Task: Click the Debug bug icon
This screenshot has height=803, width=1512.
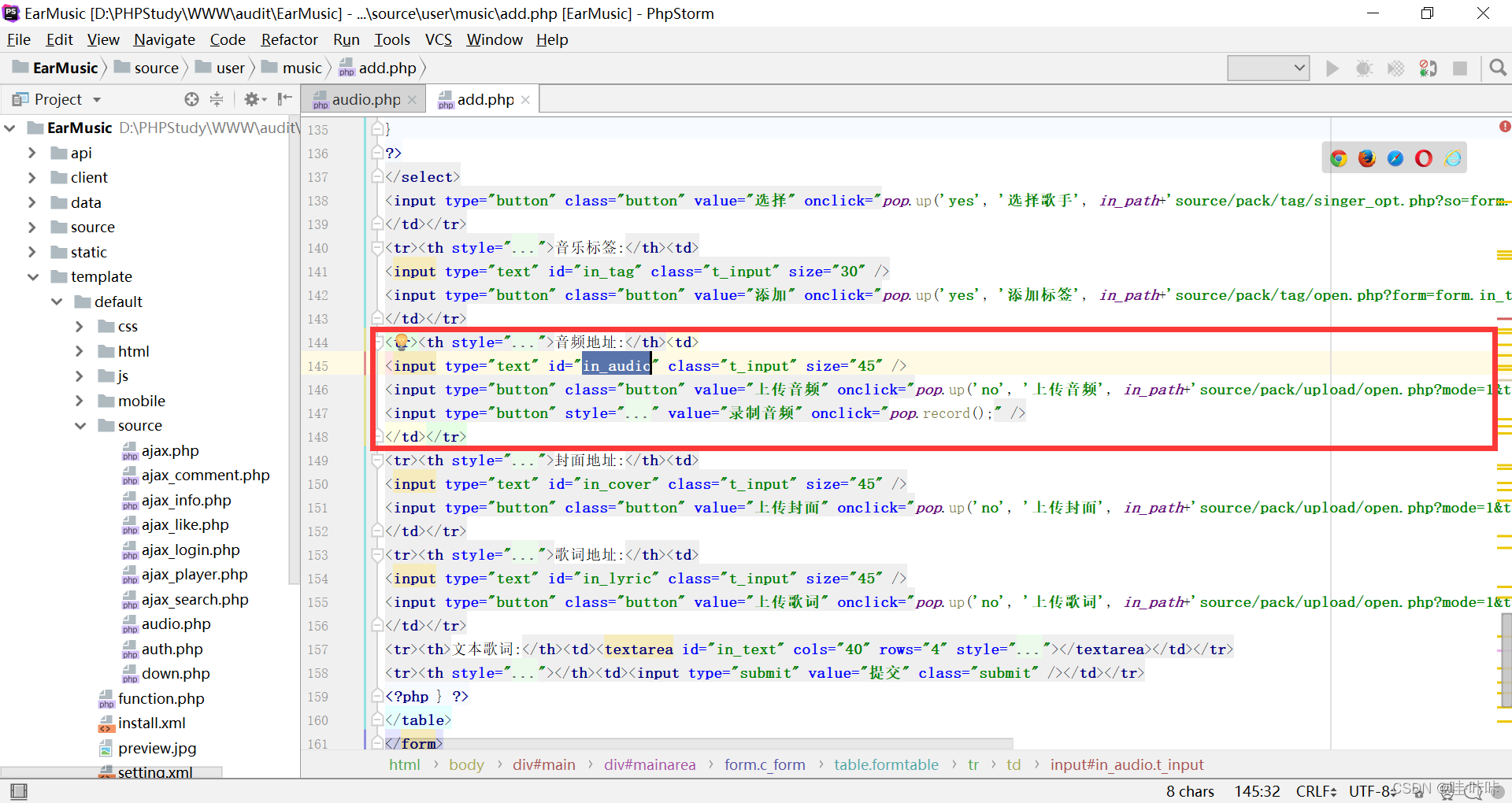Action: (x=1364, y=68)
